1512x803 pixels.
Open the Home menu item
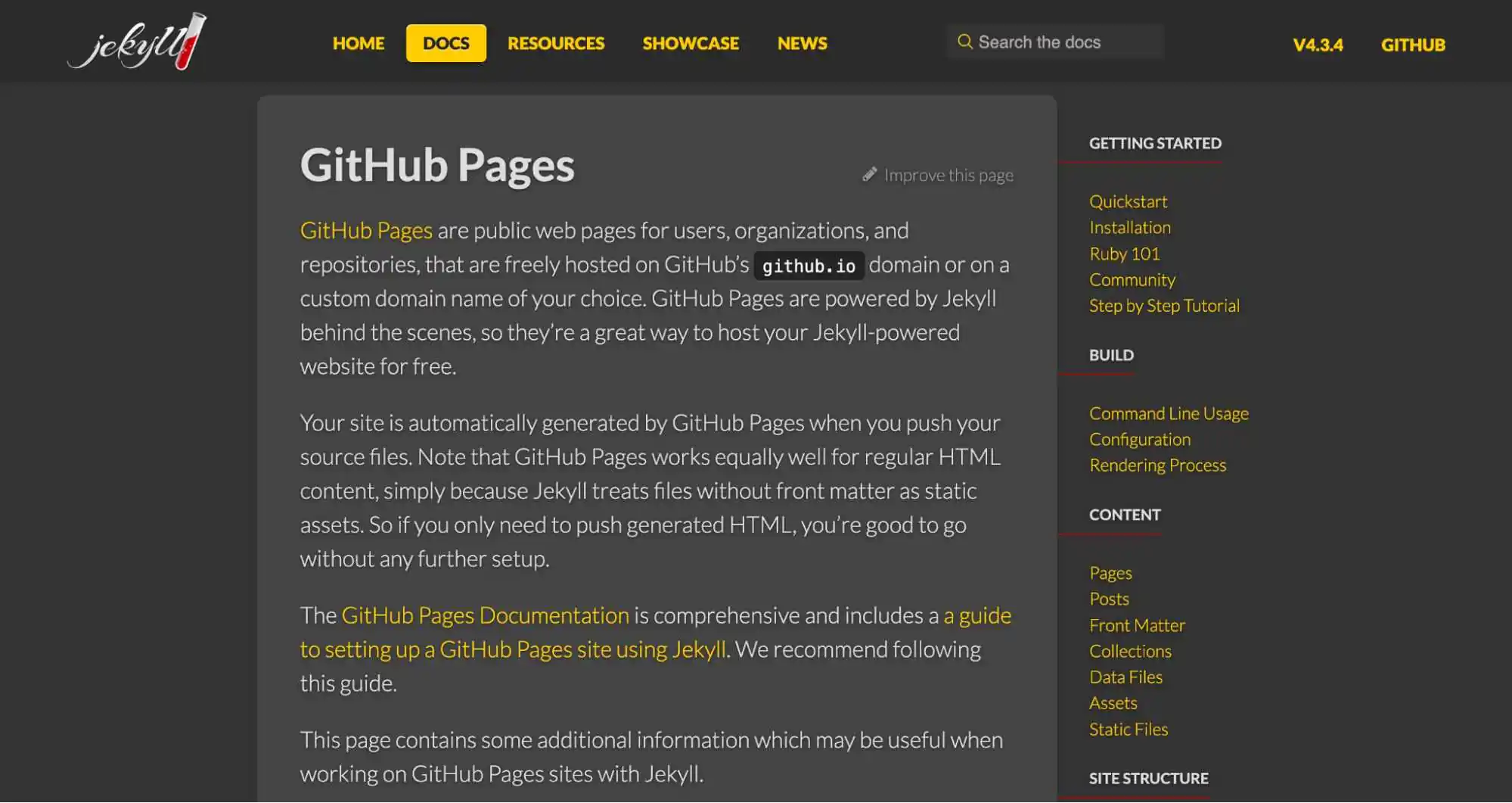pos(359,43)
